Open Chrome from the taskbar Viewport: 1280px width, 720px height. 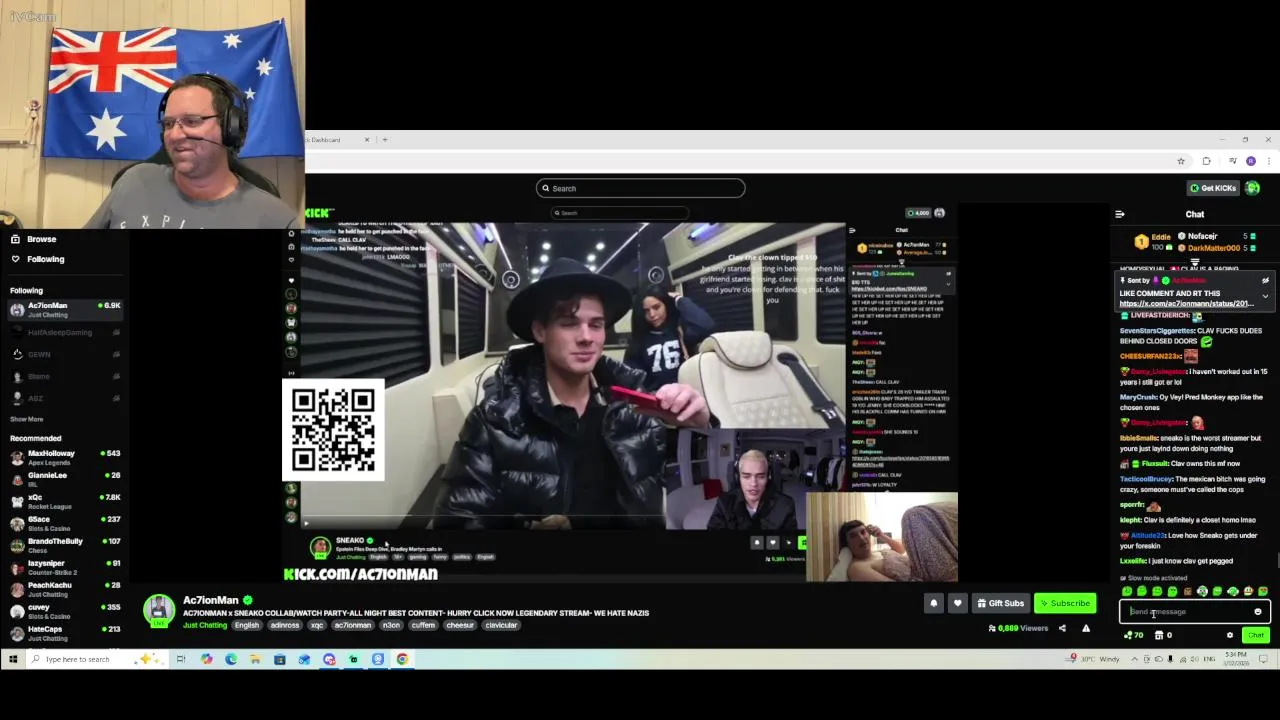point(402,659)
